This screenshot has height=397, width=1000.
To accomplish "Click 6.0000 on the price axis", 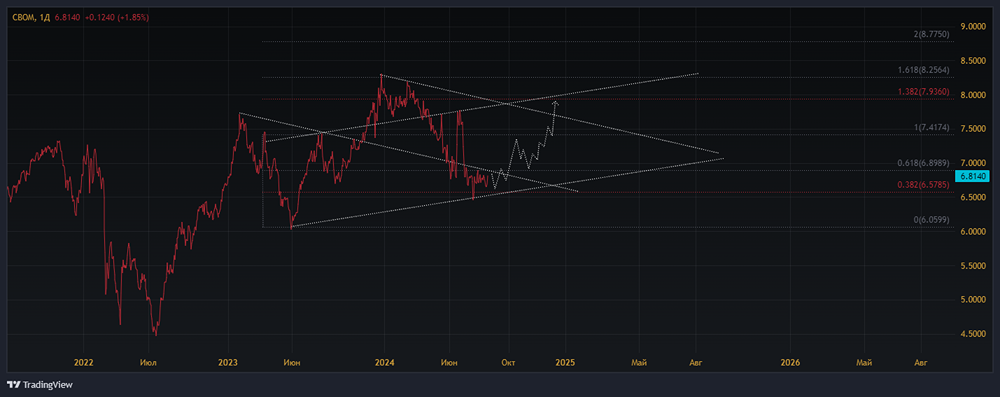I will click(973, 232).
